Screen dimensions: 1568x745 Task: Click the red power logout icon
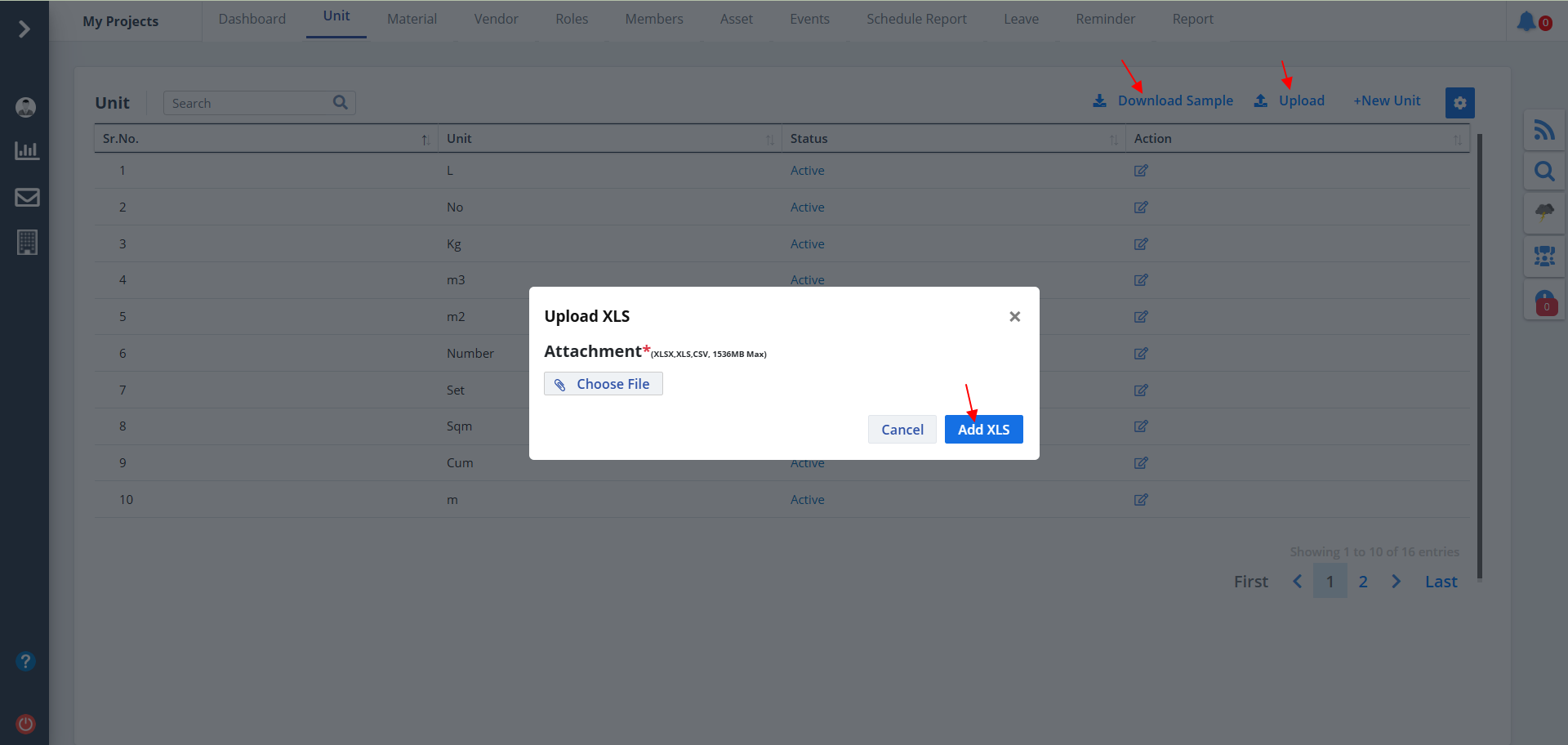click(26, 724)
